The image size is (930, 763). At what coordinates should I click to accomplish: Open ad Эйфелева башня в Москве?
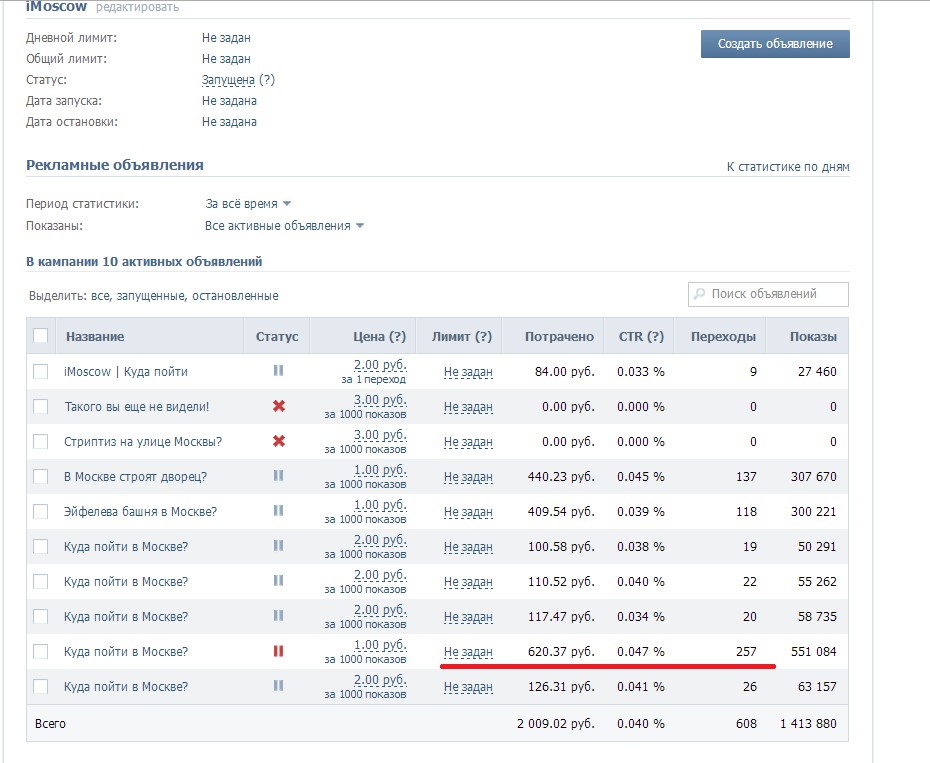141,511
